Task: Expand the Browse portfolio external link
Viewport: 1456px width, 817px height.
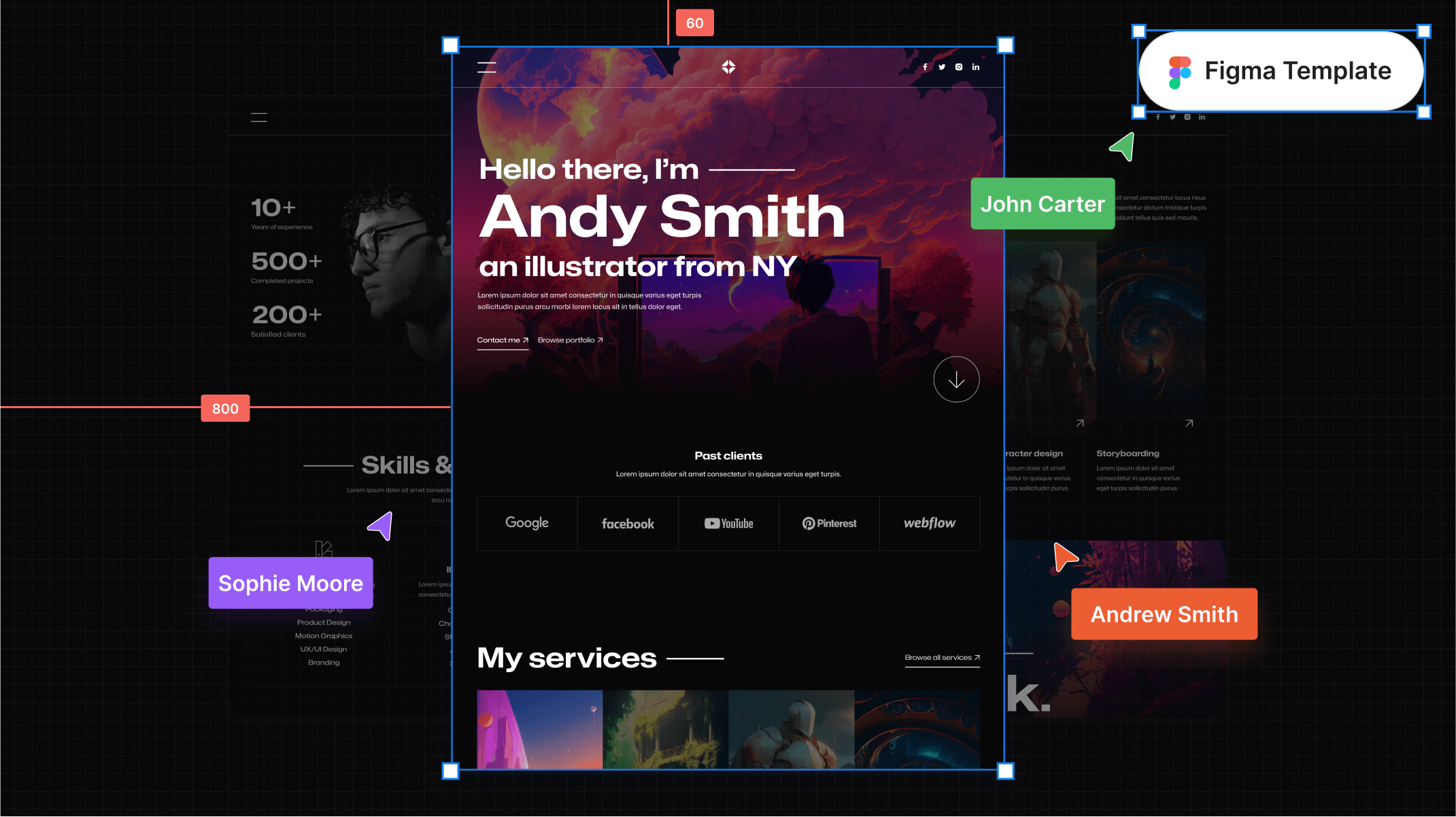Action: pyautogui.click(x=570, y=339)
